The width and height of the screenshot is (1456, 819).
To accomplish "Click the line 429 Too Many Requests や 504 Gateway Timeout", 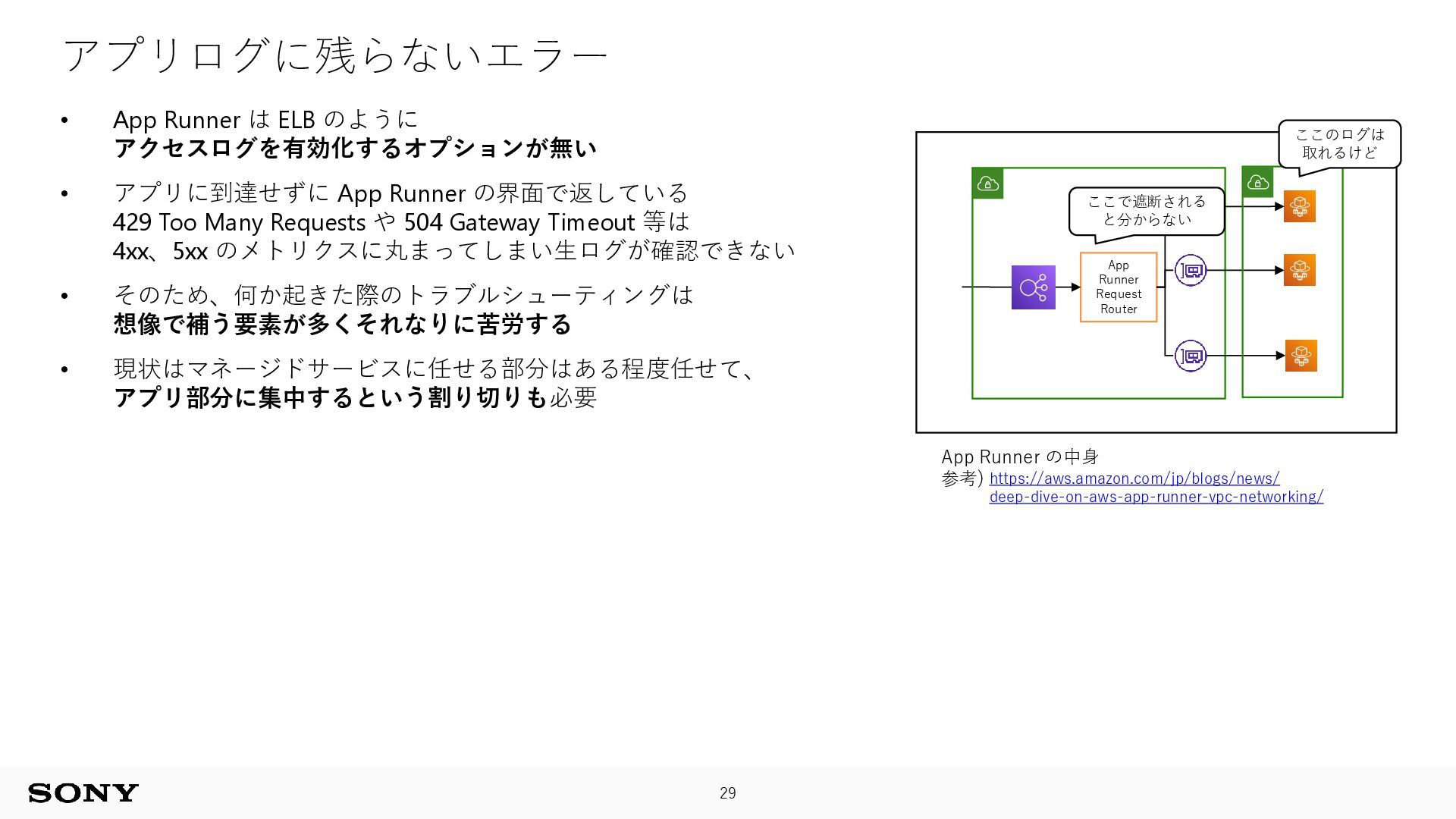I will [x=373, y=222].
